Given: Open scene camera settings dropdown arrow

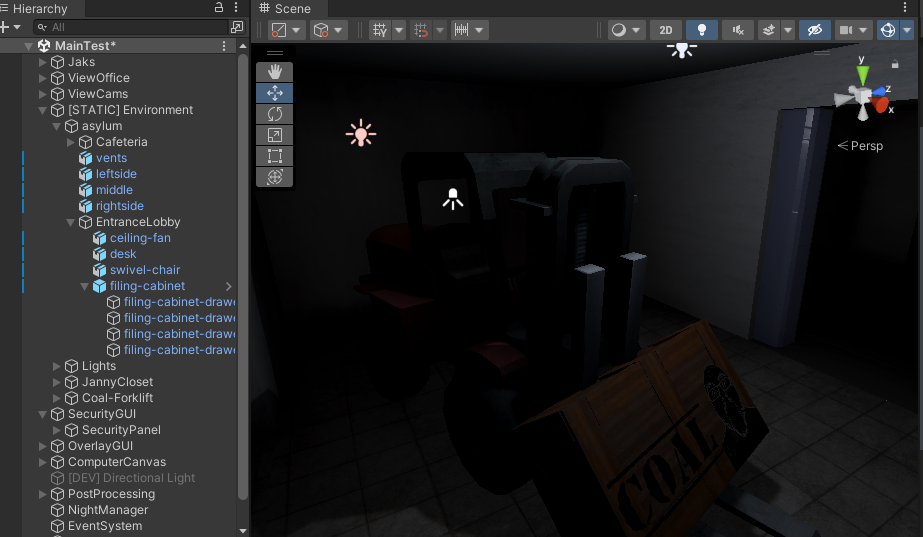Looking at the screenshot, I should pyautogui.click(x=864, y=30).
